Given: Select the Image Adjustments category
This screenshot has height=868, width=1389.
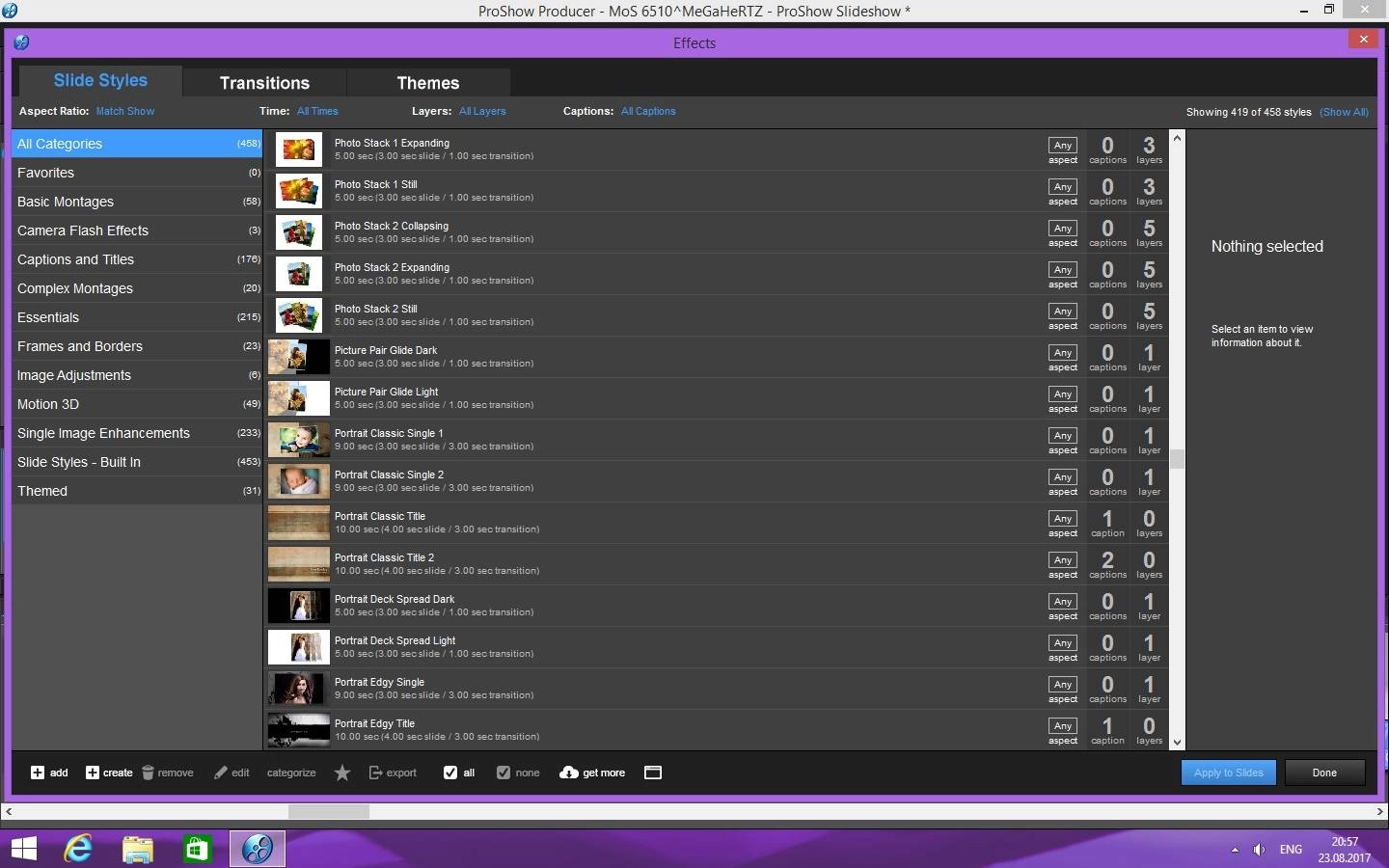Looking at the screenshot, I should pos(137,375).
